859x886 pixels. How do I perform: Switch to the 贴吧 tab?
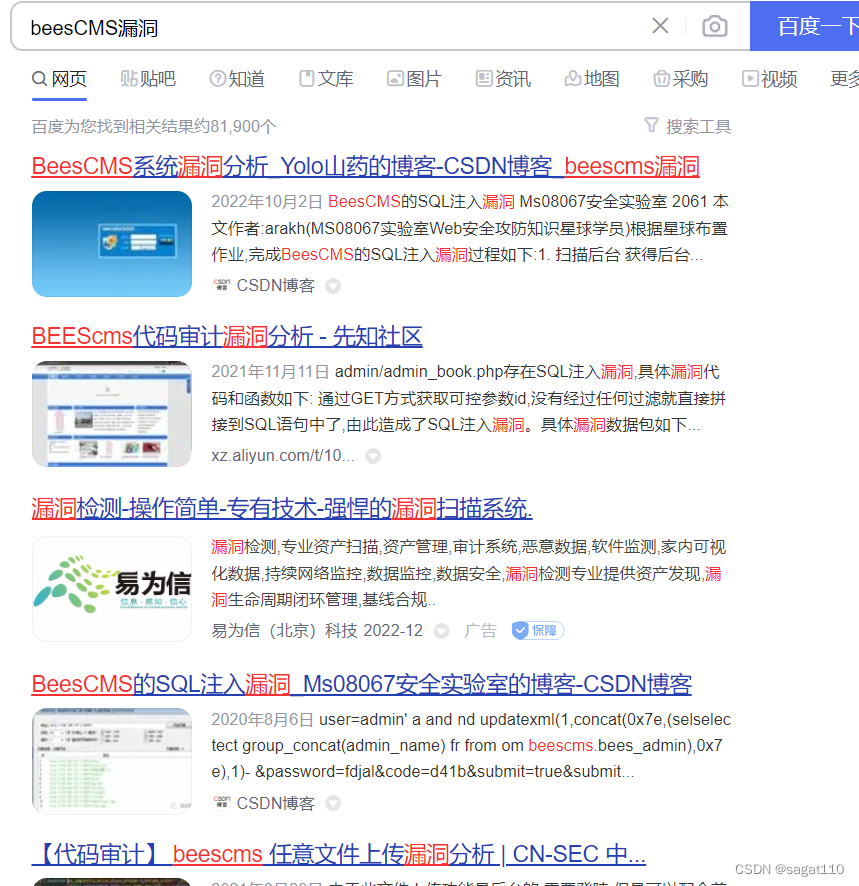(148, 79)
